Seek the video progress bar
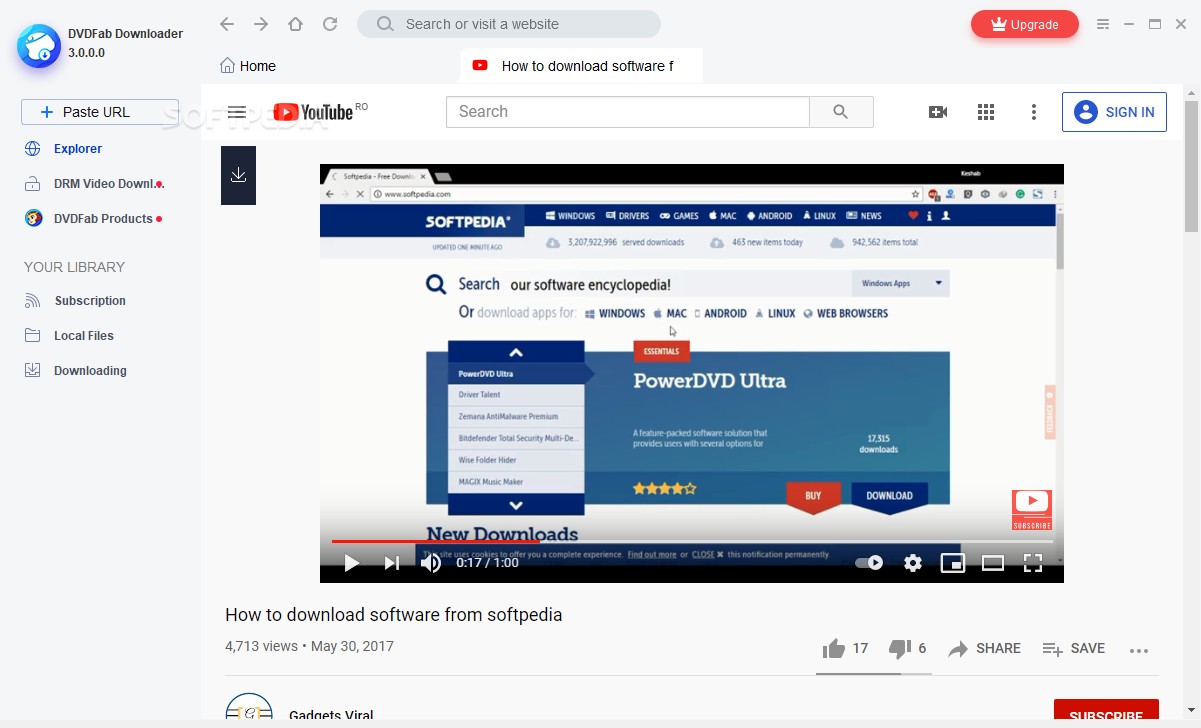1201x728 pixels. (x=692, y=541)
